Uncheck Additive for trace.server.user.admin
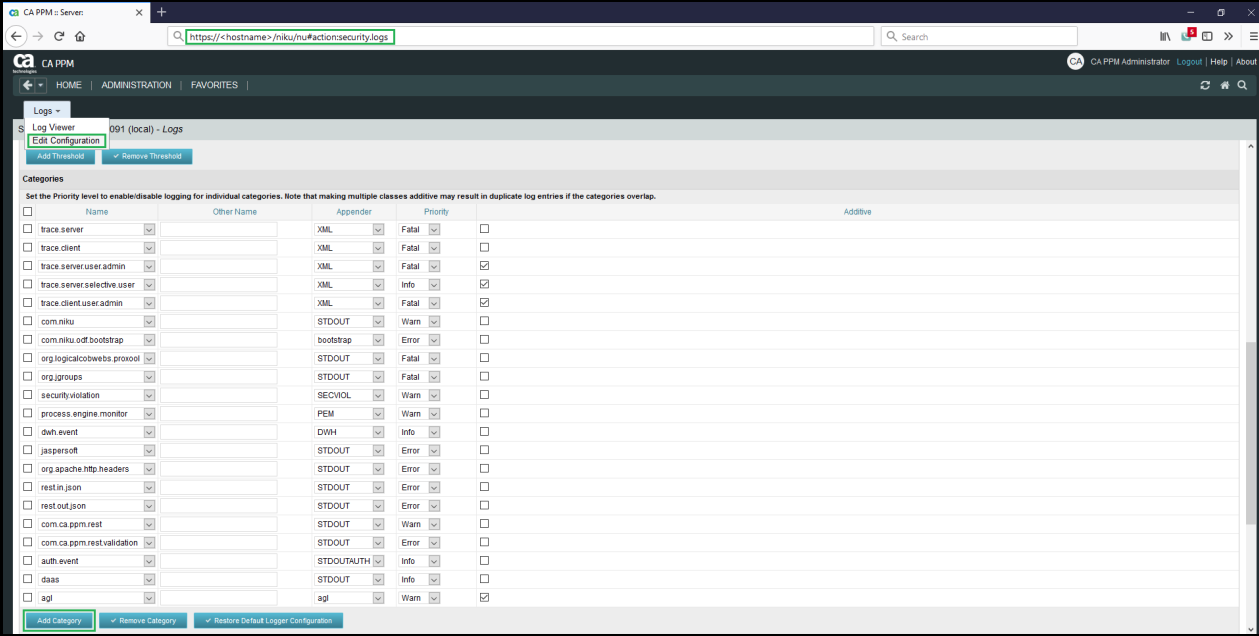Viewport: 1259px width, 636px height. 484,266
